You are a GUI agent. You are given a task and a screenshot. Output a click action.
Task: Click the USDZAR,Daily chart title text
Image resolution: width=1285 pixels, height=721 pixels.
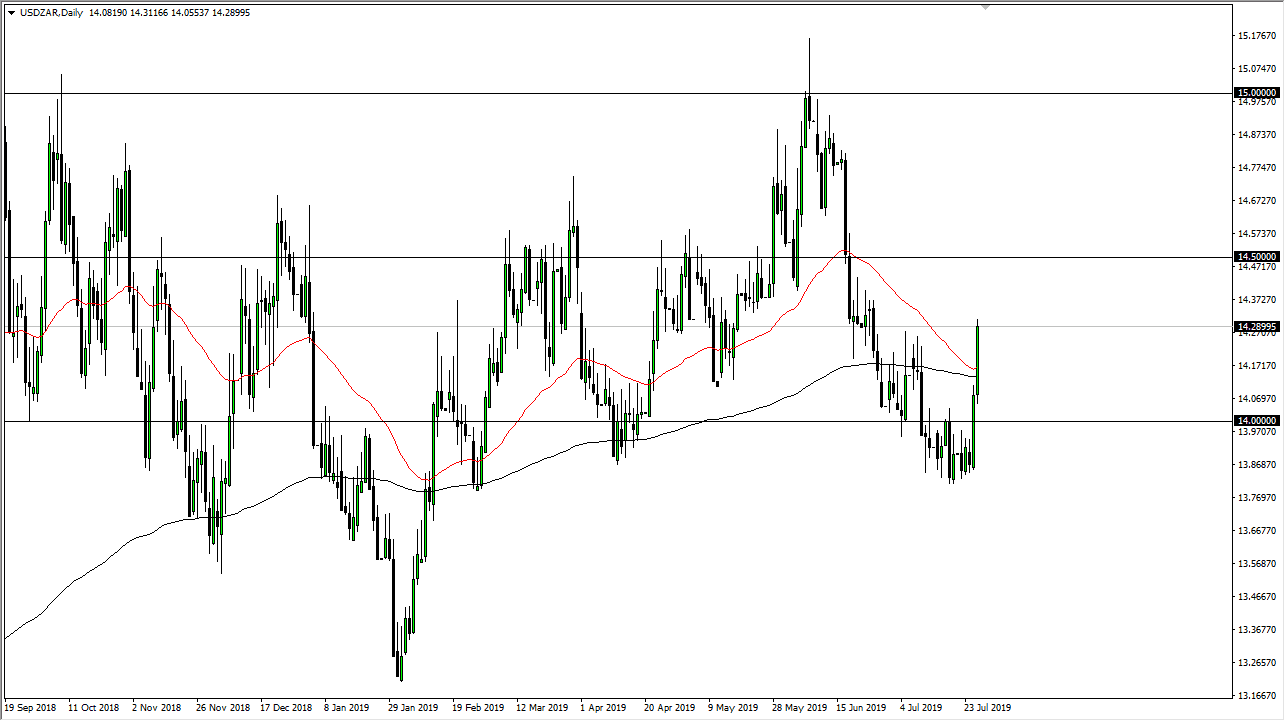point(51,13)
